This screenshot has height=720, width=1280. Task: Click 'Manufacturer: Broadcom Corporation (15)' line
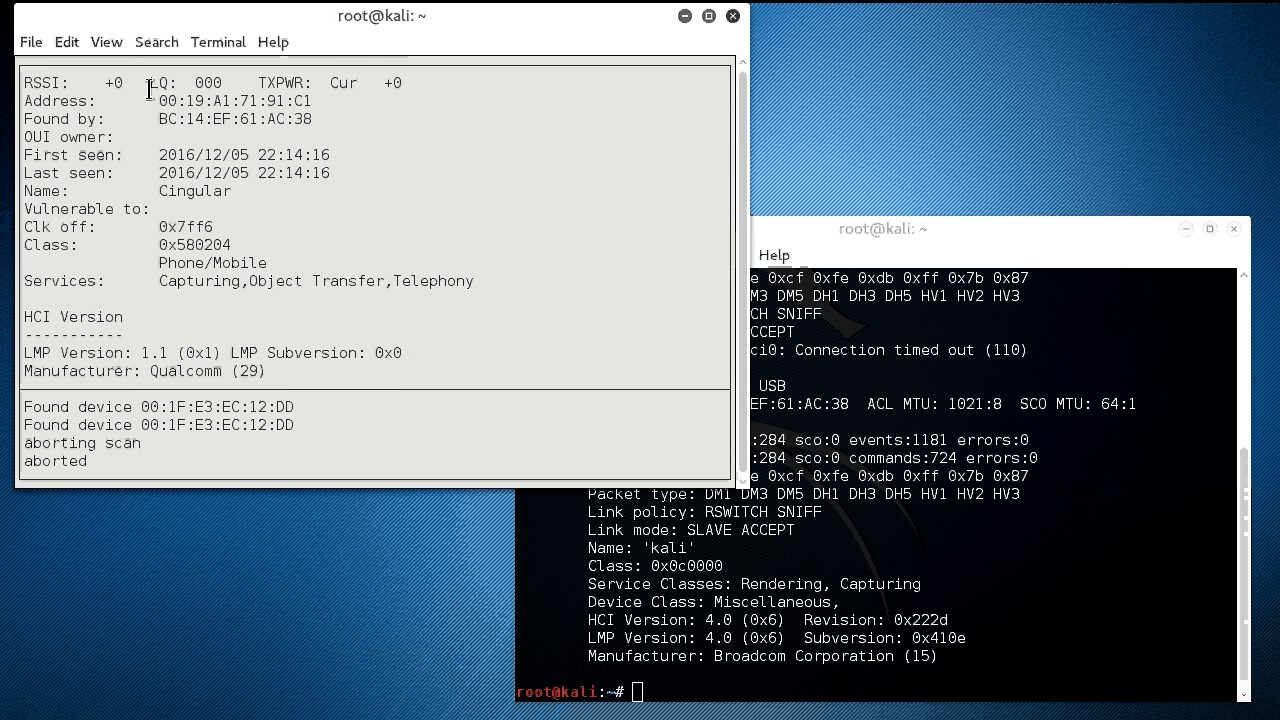[x=763, y=656]
